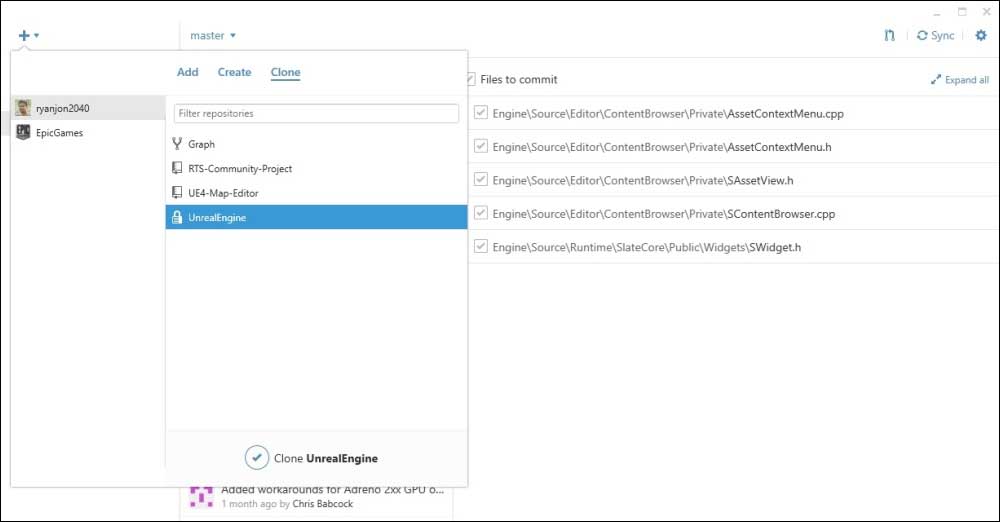
Task: Click the pink commit author avatar
Action: pos(202,497)
